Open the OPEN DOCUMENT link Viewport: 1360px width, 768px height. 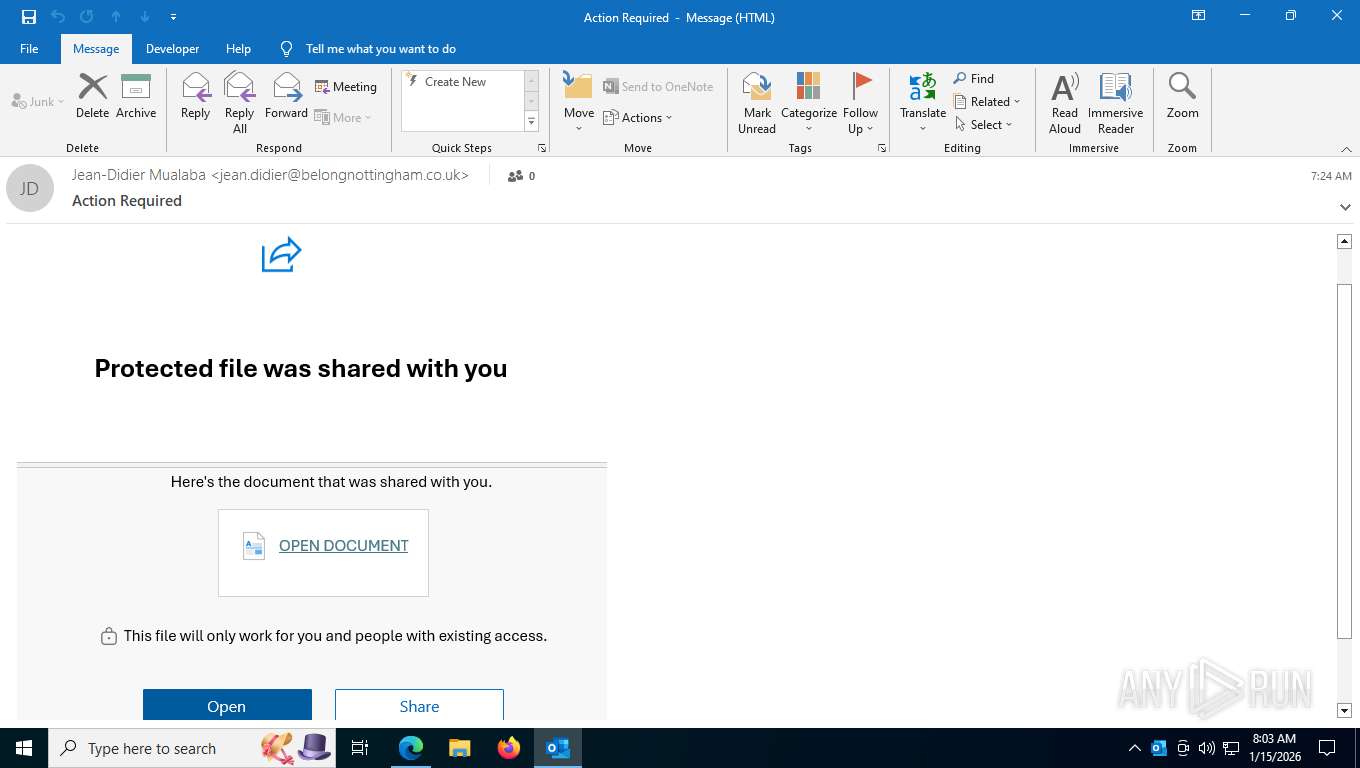click(x=343, y=546)
